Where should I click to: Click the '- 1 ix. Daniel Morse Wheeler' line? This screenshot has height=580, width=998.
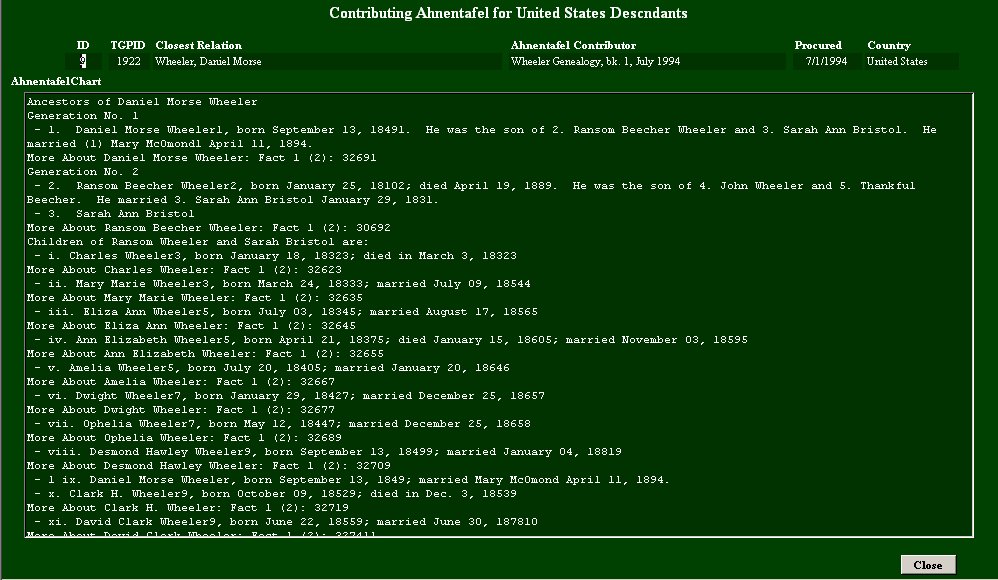pos(352,480)
